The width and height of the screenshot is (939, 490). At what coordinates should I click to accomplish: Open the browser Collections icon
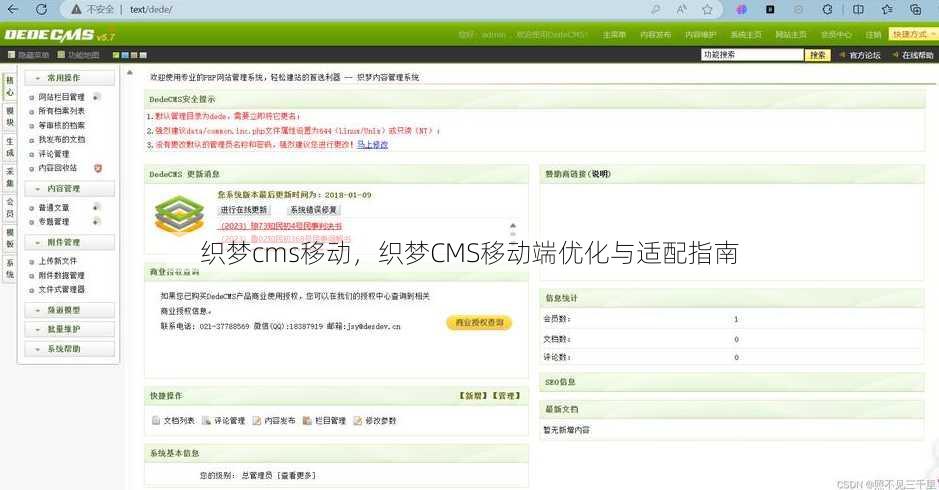pyautogui.click(x=916, y=9)
